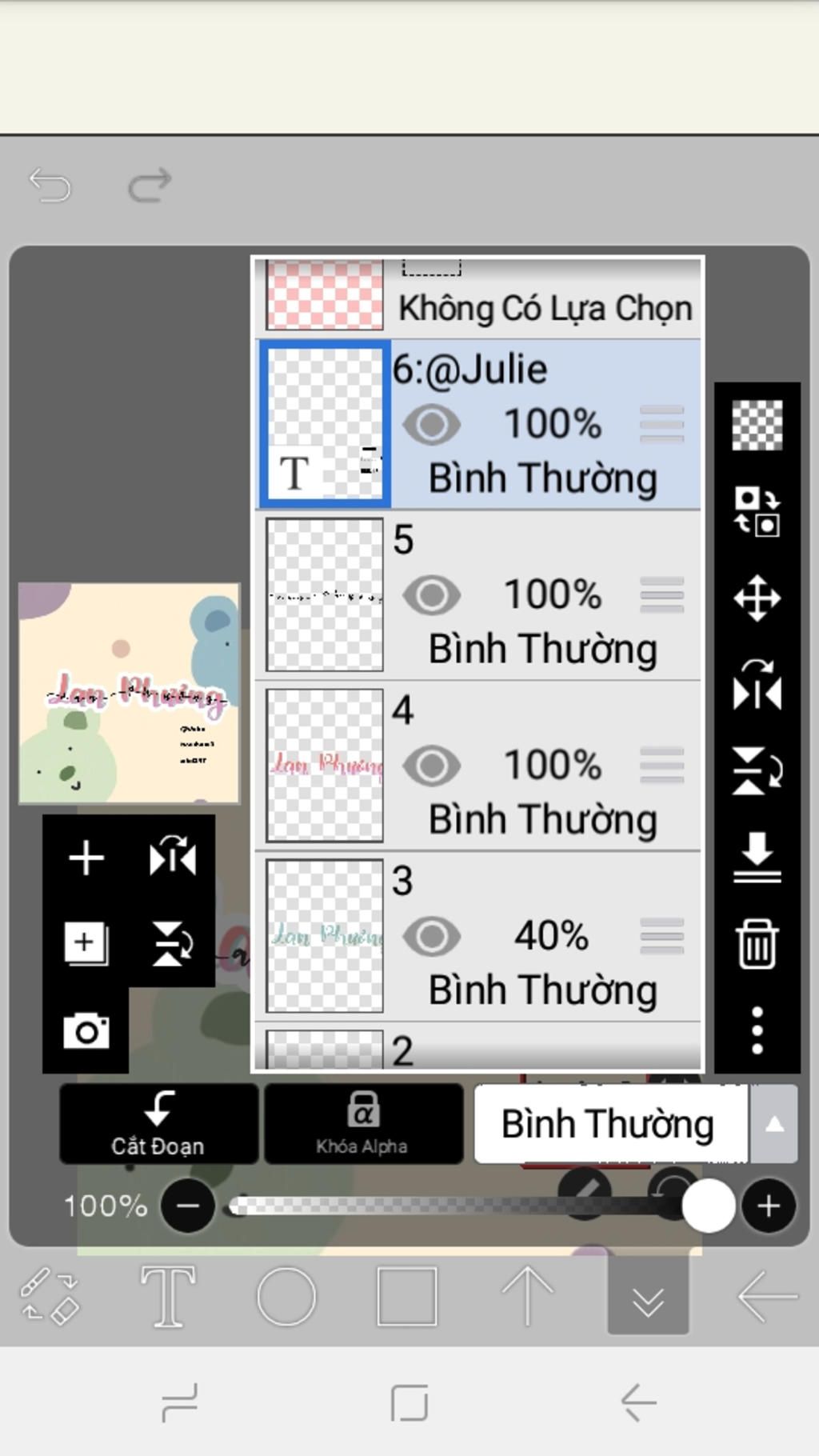The image size is (819, 1456).
Task: Toggle visibility of layer 5
Action: 432,594
